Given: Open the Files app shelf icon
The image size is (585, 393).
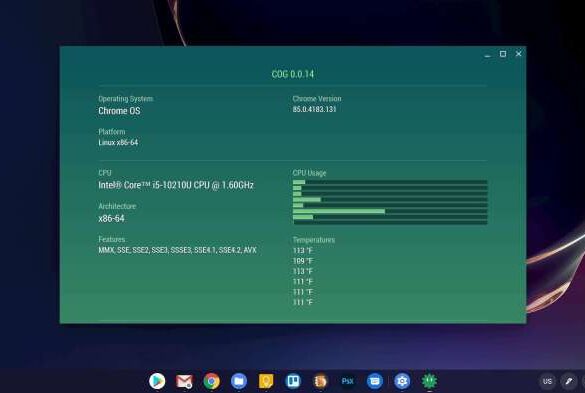Looking at the screenshot, I should (239, 381).
